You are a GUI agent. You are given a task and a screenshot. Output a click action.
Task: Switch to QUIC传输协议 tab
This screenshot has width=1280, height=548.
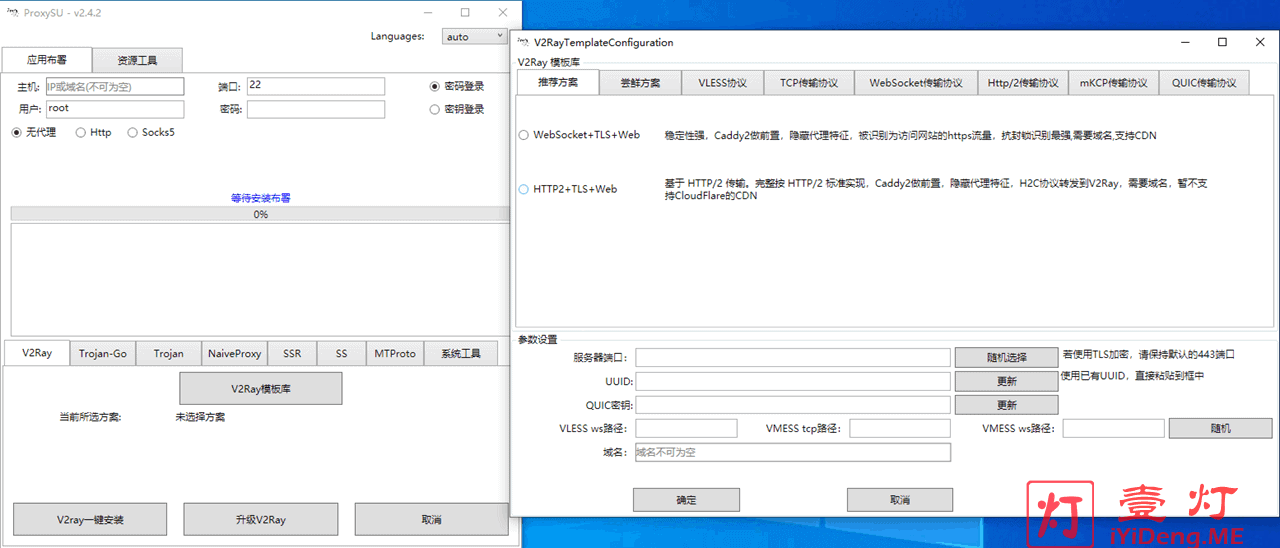click(1203, 83)
